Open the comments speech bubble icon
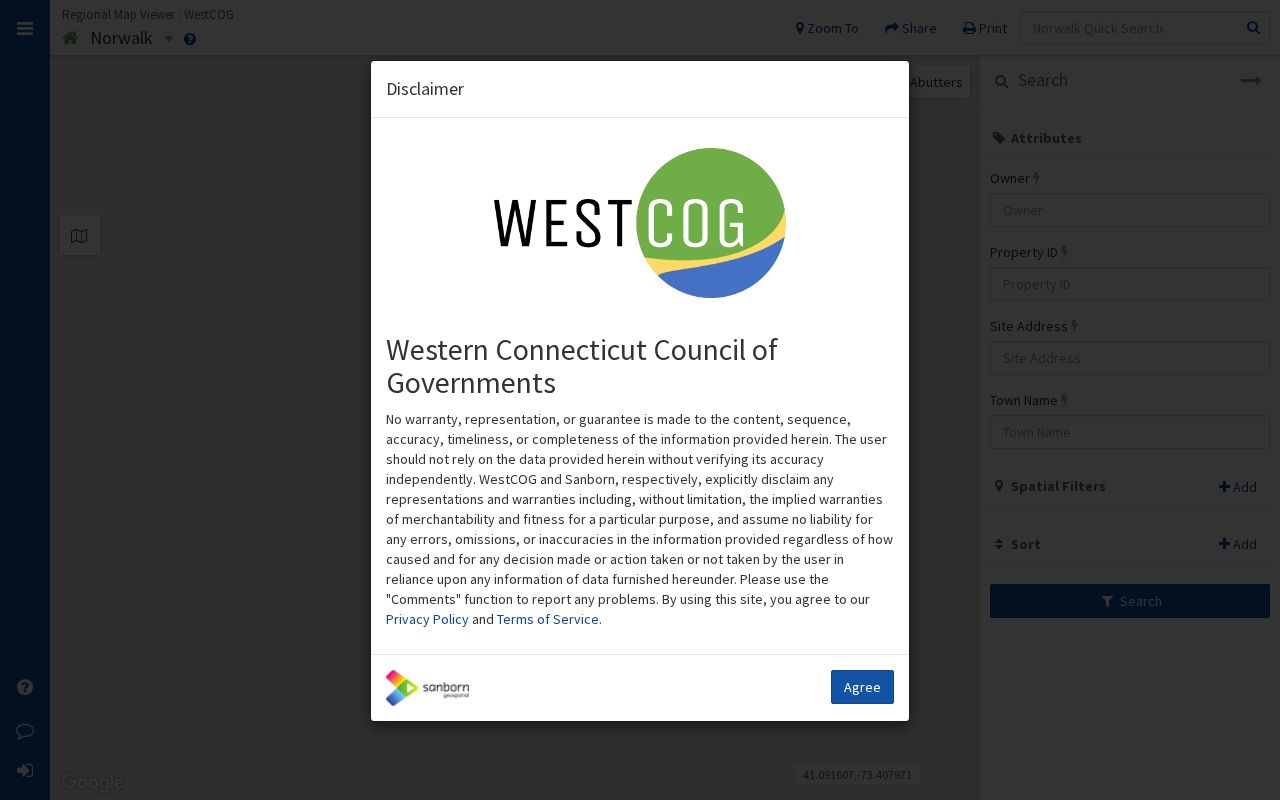 tap(25, 731)
